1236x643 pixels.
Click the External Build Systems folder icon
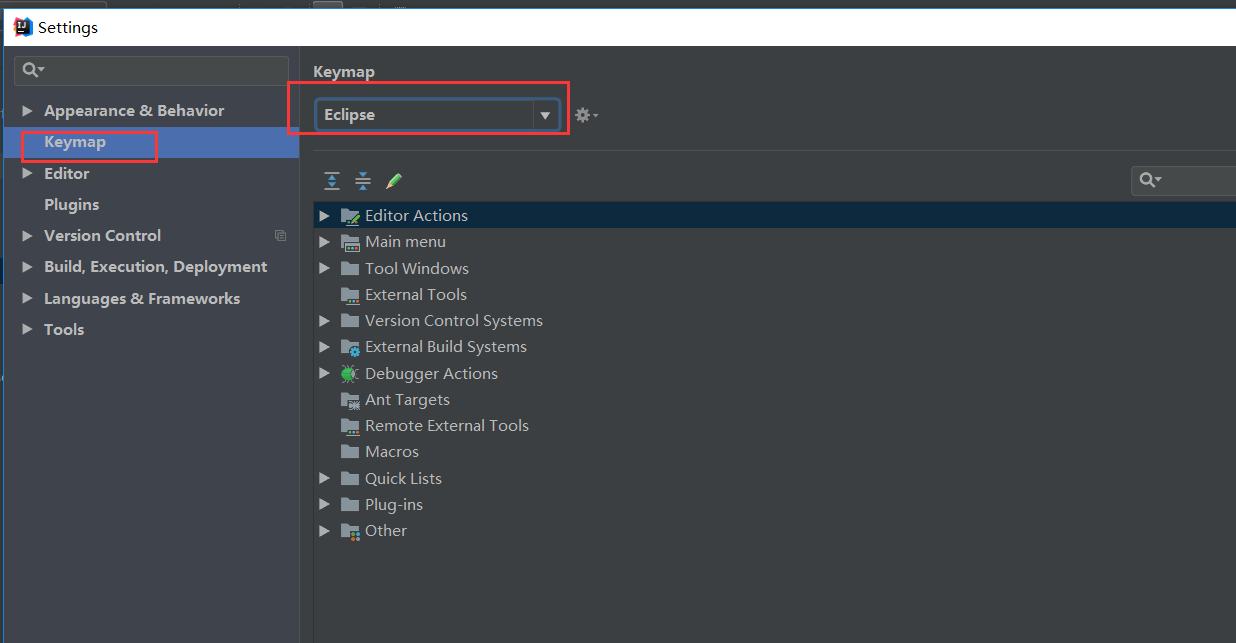[x=350, y=347]
